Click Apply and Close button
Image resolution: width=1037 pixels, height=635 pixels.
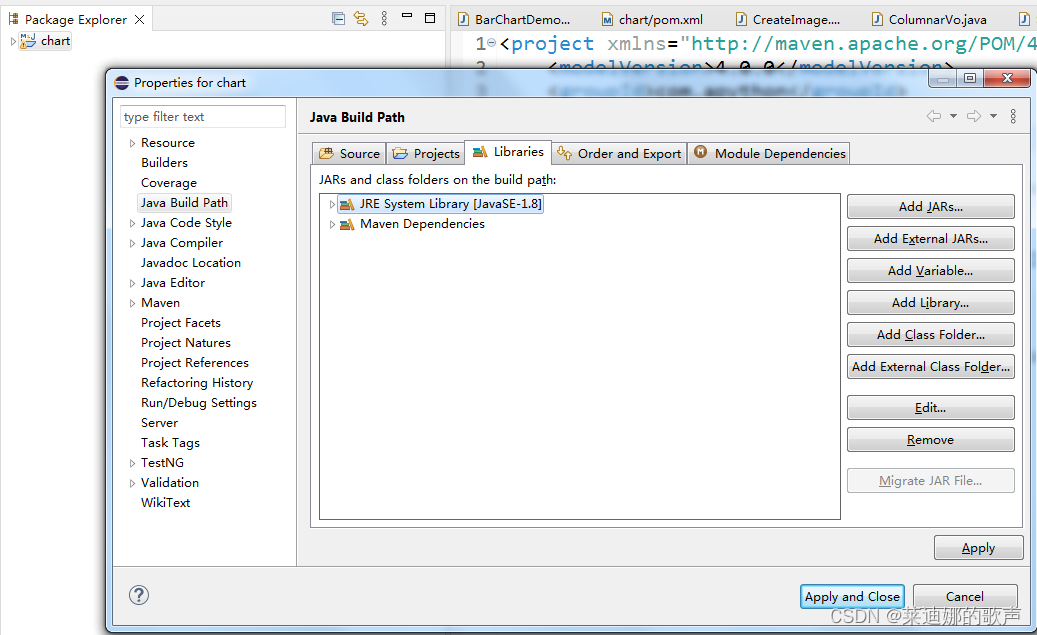(x=852, y=597)
